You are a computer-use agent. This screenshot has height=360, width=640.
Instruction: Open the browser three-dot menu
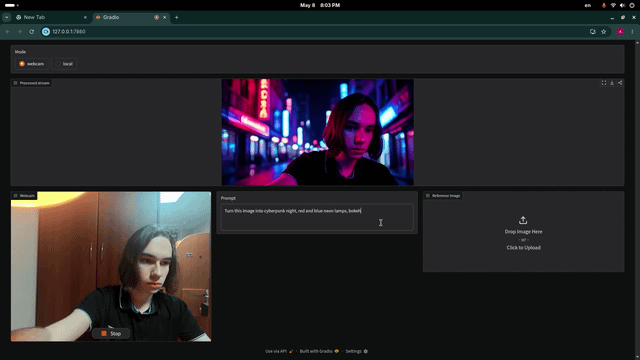coord(632,31)
